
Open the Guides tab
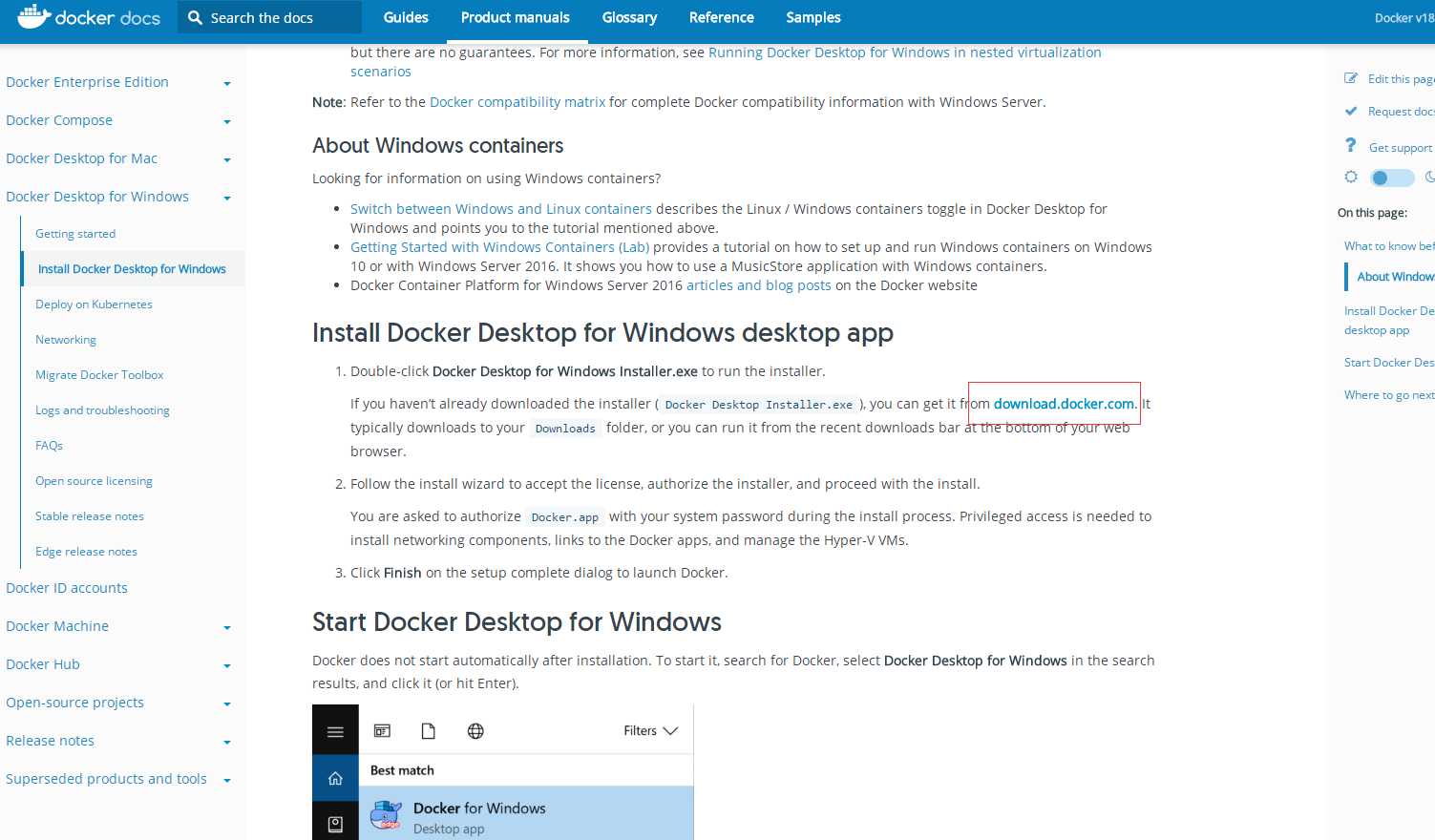click(x=406, y=17)
